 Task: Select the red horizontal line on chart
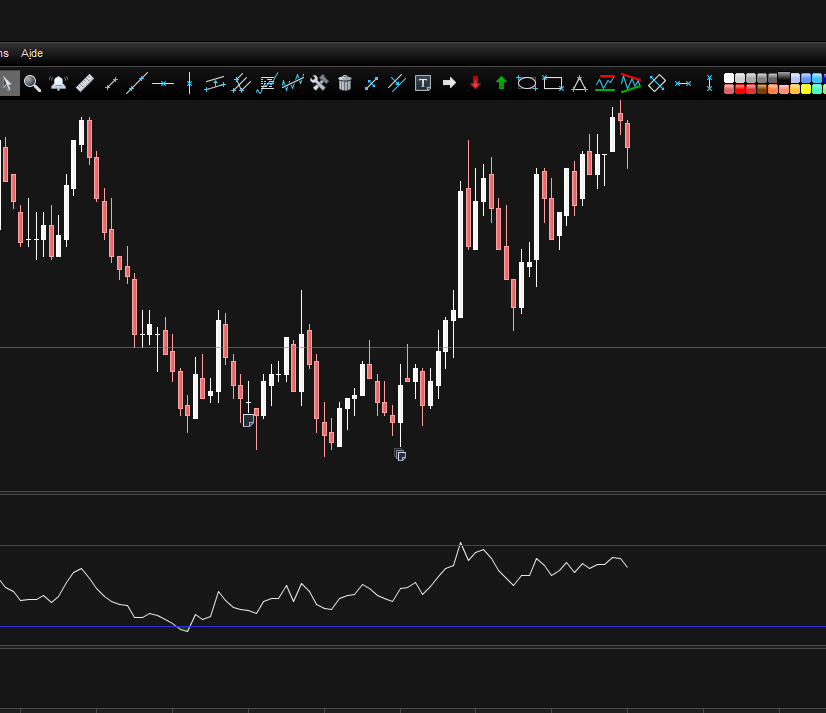tap(413, 348)
